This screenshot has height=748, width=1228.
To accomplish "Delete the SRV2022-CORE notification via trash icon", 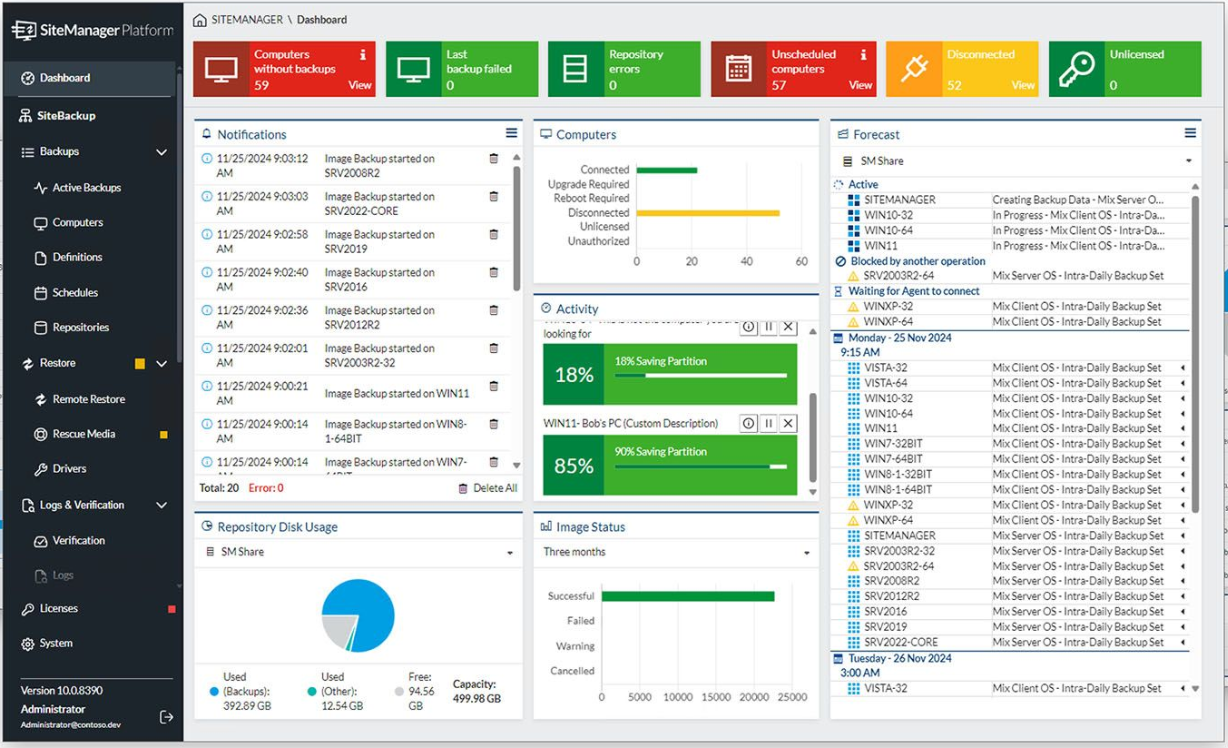I will [x=493, y=196].
